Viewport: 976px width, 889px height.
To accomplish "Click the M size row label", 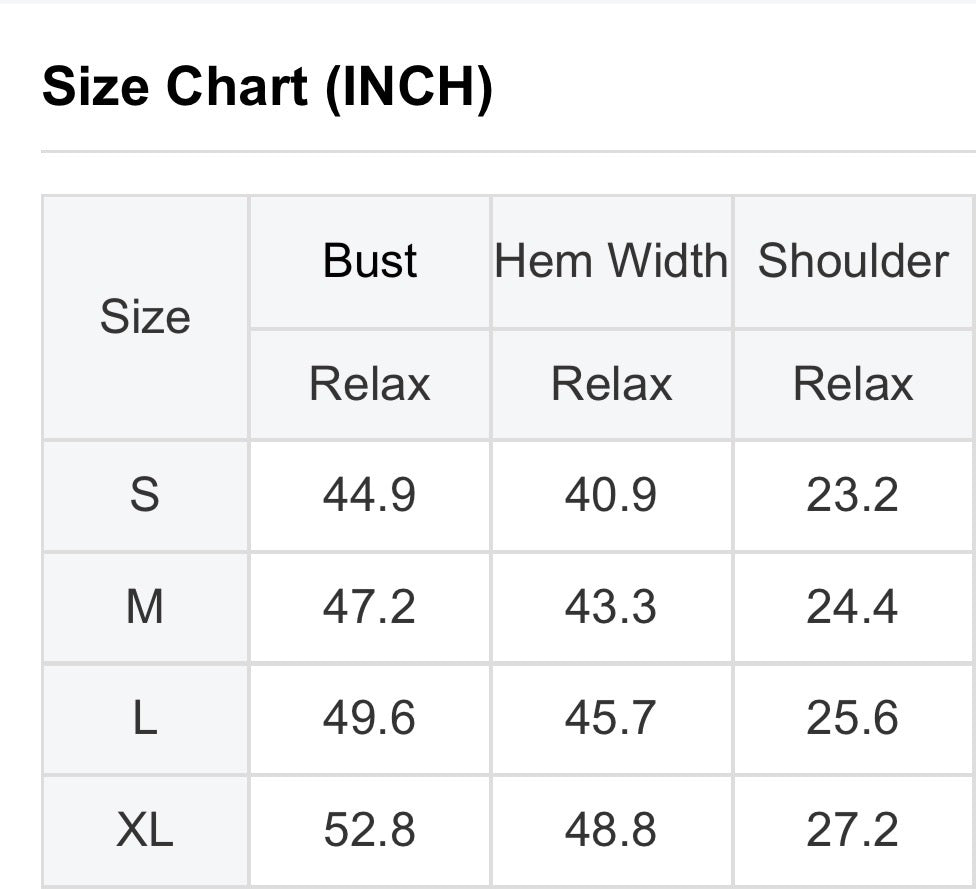I will [145, 607].
